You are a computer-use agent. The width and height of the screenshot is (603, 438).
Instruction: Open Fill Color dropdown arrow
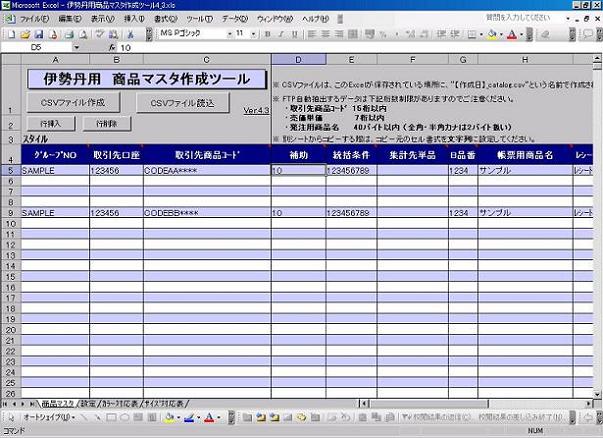[501, 35]
